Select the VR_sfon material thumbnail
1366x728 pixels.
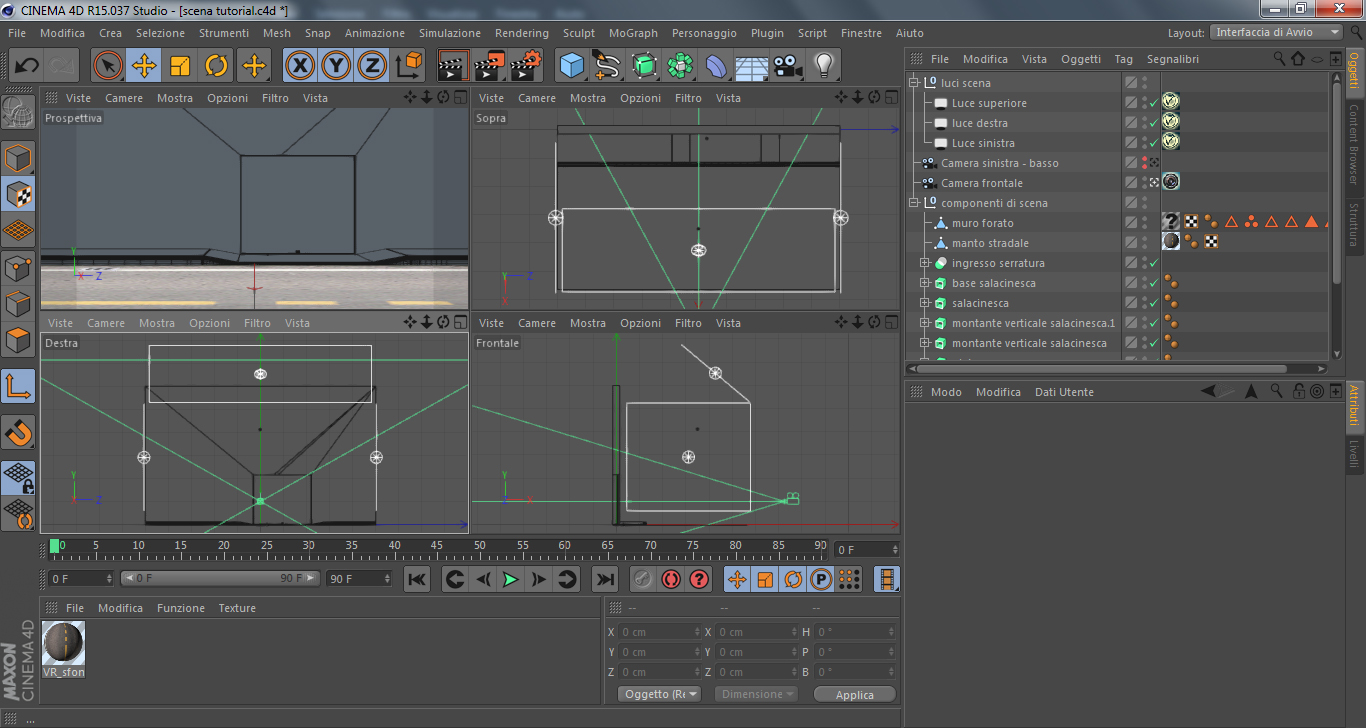[x=63, y=643]
